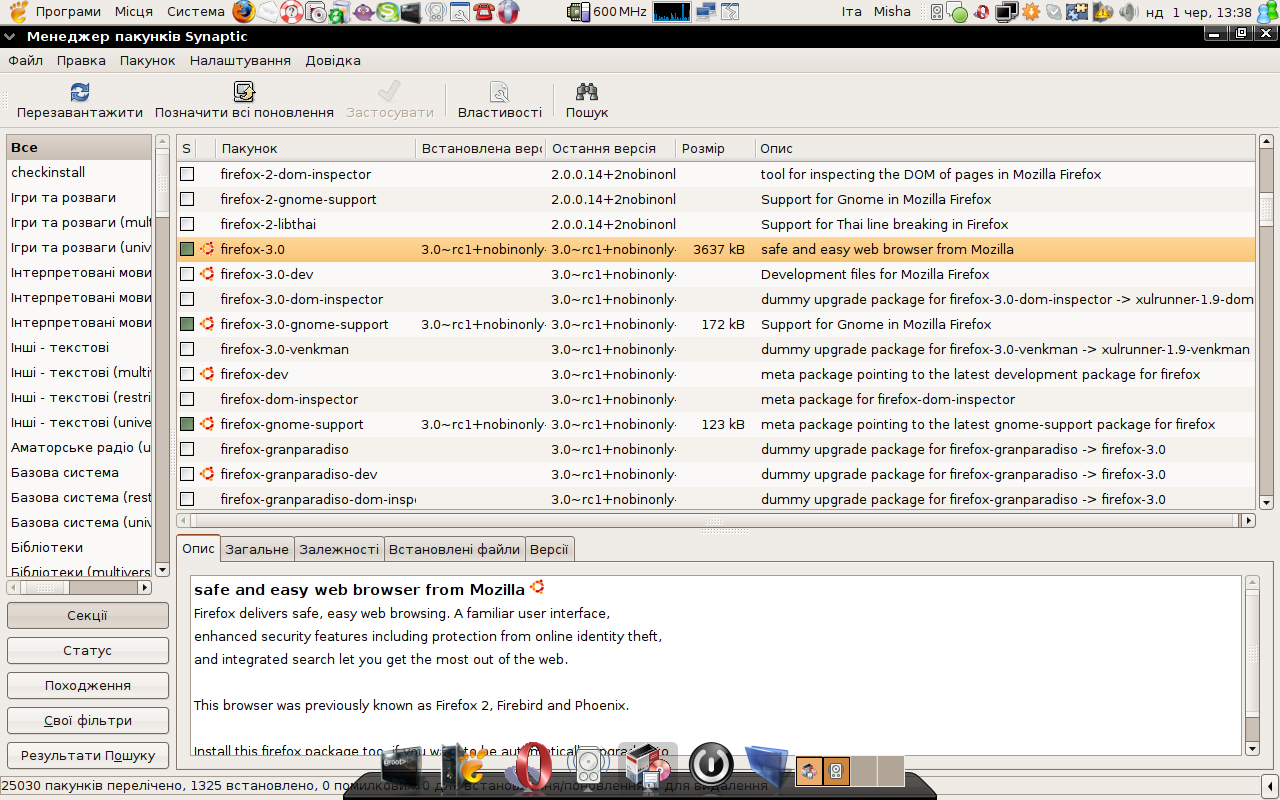The image size is (1280, 800).
Task: Toggle the firefox-3.0 package status checkbox
Action: point(187,249)
